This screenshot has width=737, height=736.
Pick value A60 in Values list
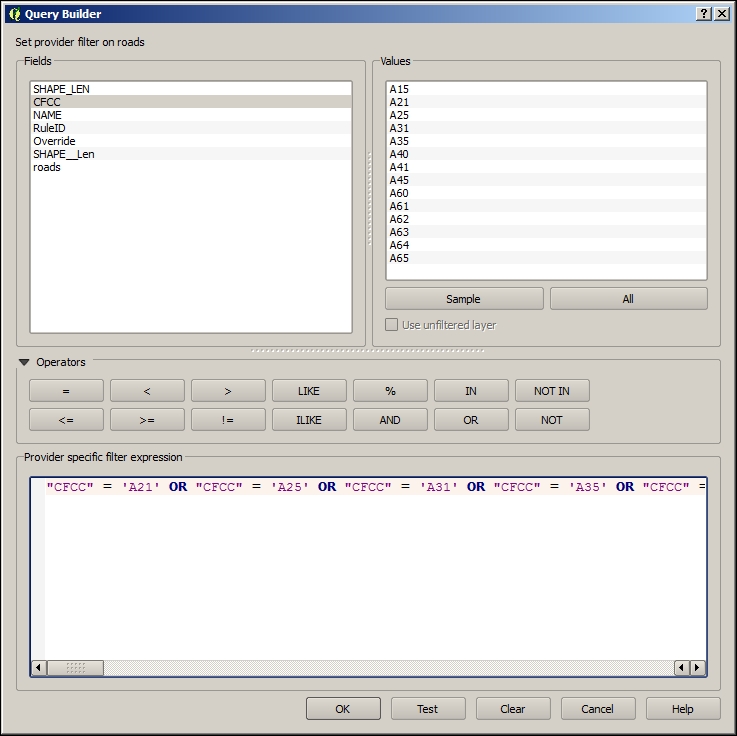(x=547, y=193)
